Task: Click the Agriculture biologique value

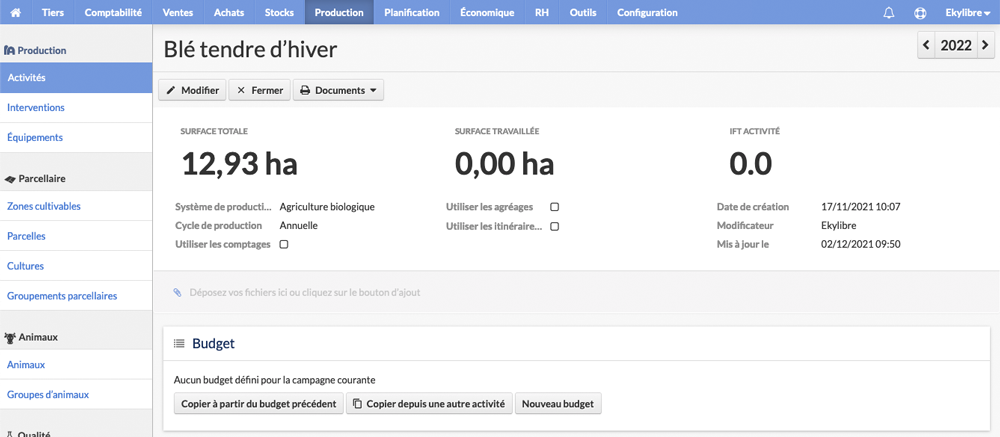Action: click(x=327, y=207)
